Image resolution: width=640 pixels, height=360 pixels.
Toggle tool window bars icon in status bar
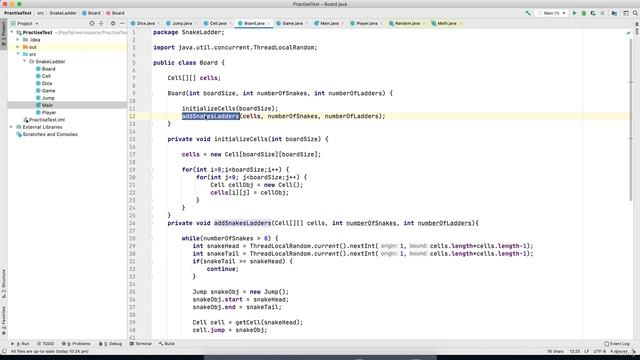[4, 351]
